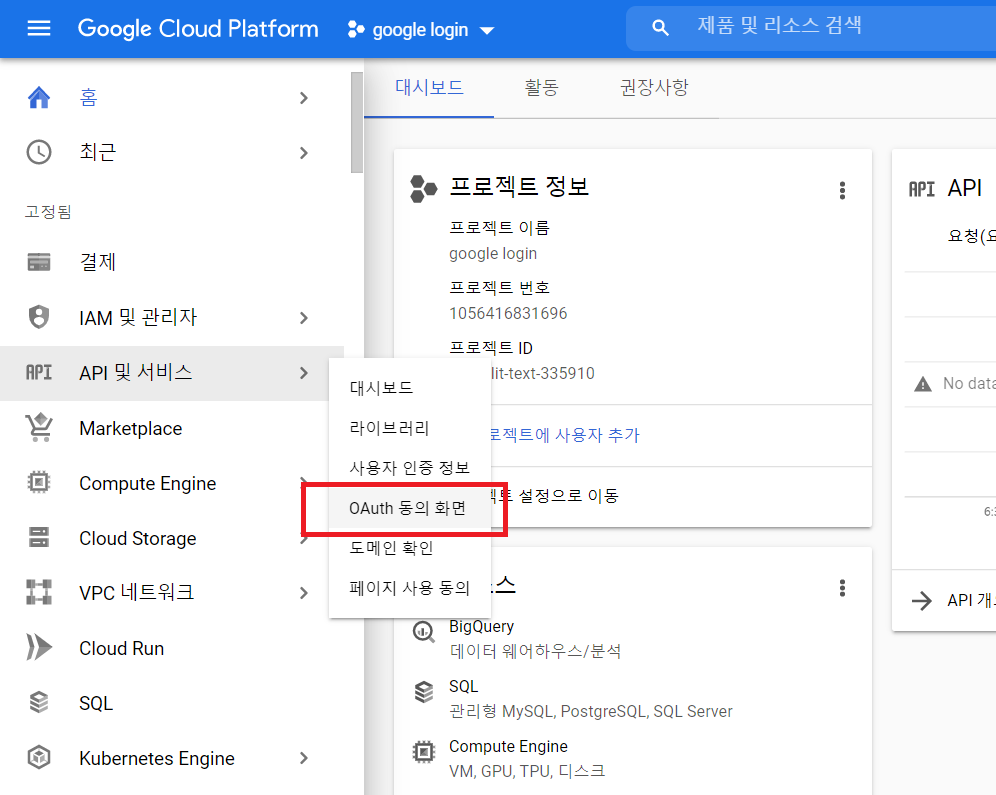Open Marketplace from the sidebar
This screenshot has width=996, height=795.
131,429
